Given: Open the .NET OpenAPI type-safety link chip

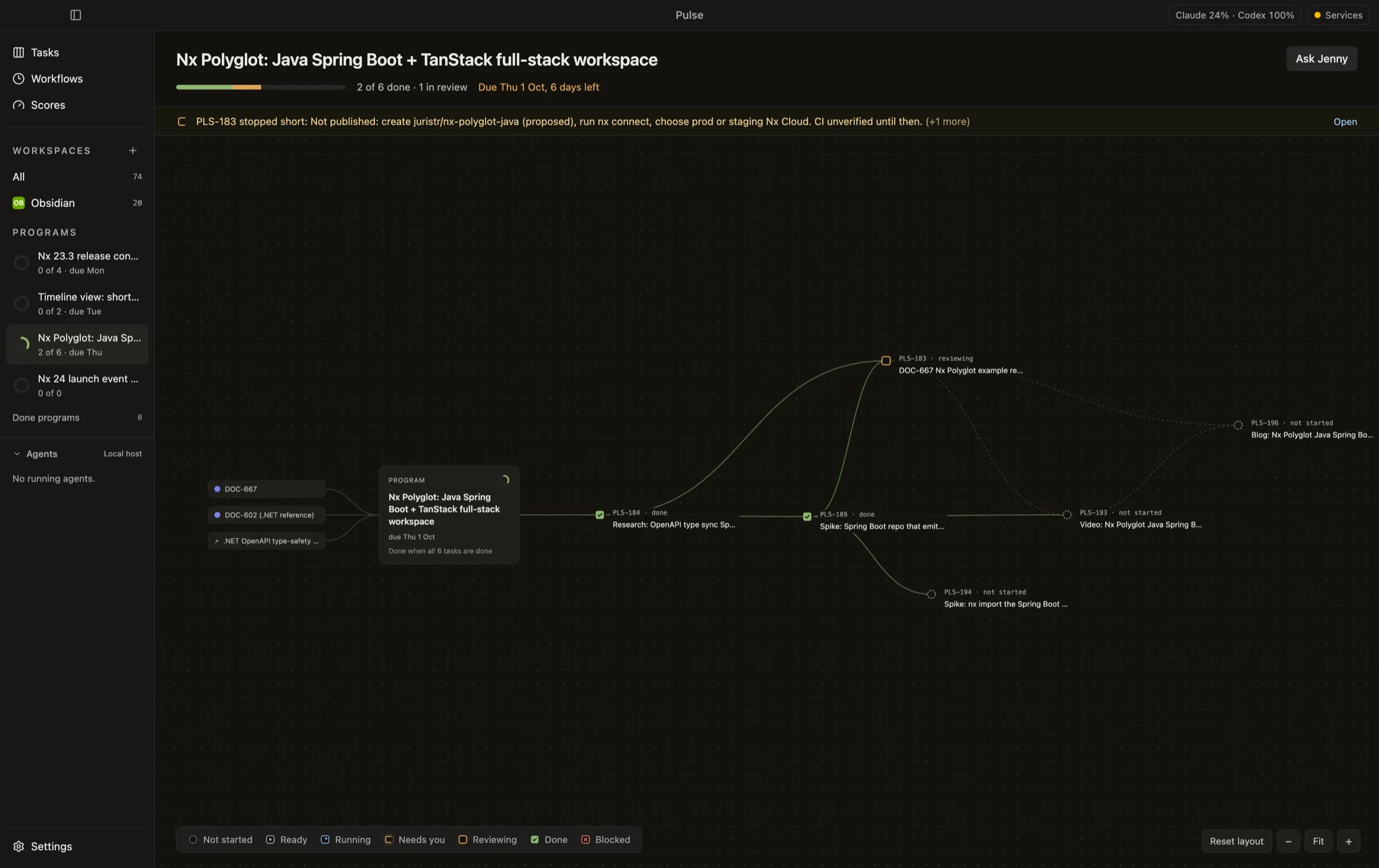Looking at the screenshot, I should pyautogui.click(x=267, y=541).
